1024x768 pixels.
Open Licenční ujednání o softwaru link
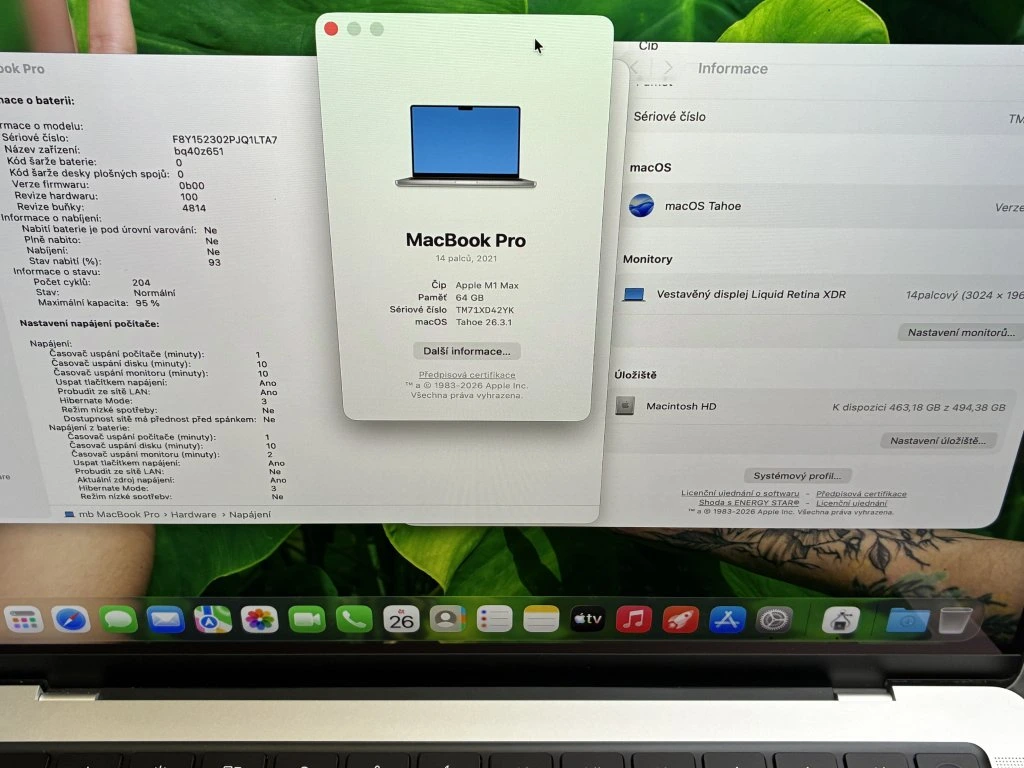coord(740,493)
